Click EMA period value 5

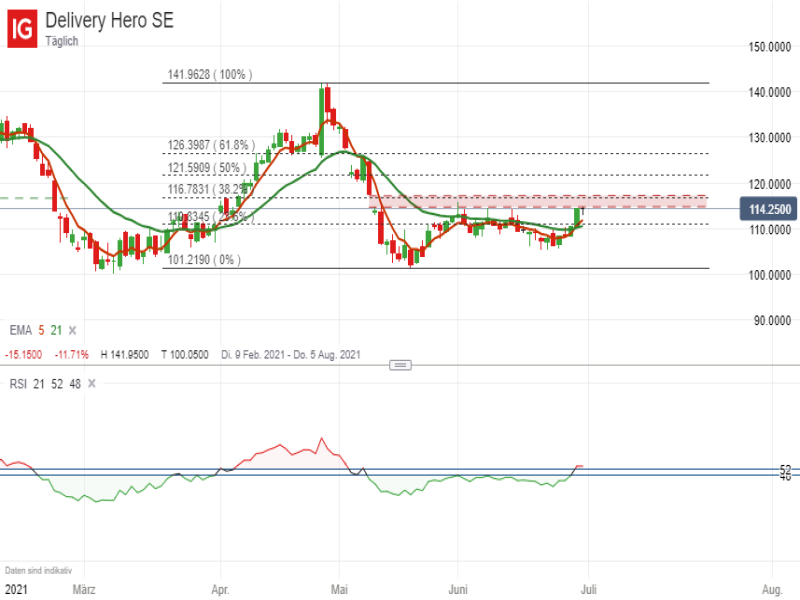pos(41,331)
